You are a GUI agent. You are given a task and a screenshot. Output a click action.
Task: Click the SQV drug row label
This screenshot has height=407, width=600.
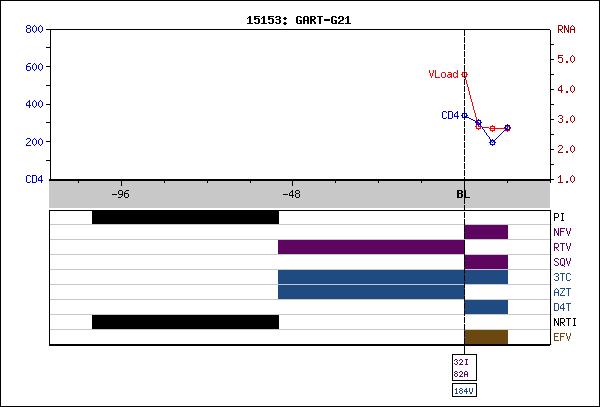tap(562, 263)
